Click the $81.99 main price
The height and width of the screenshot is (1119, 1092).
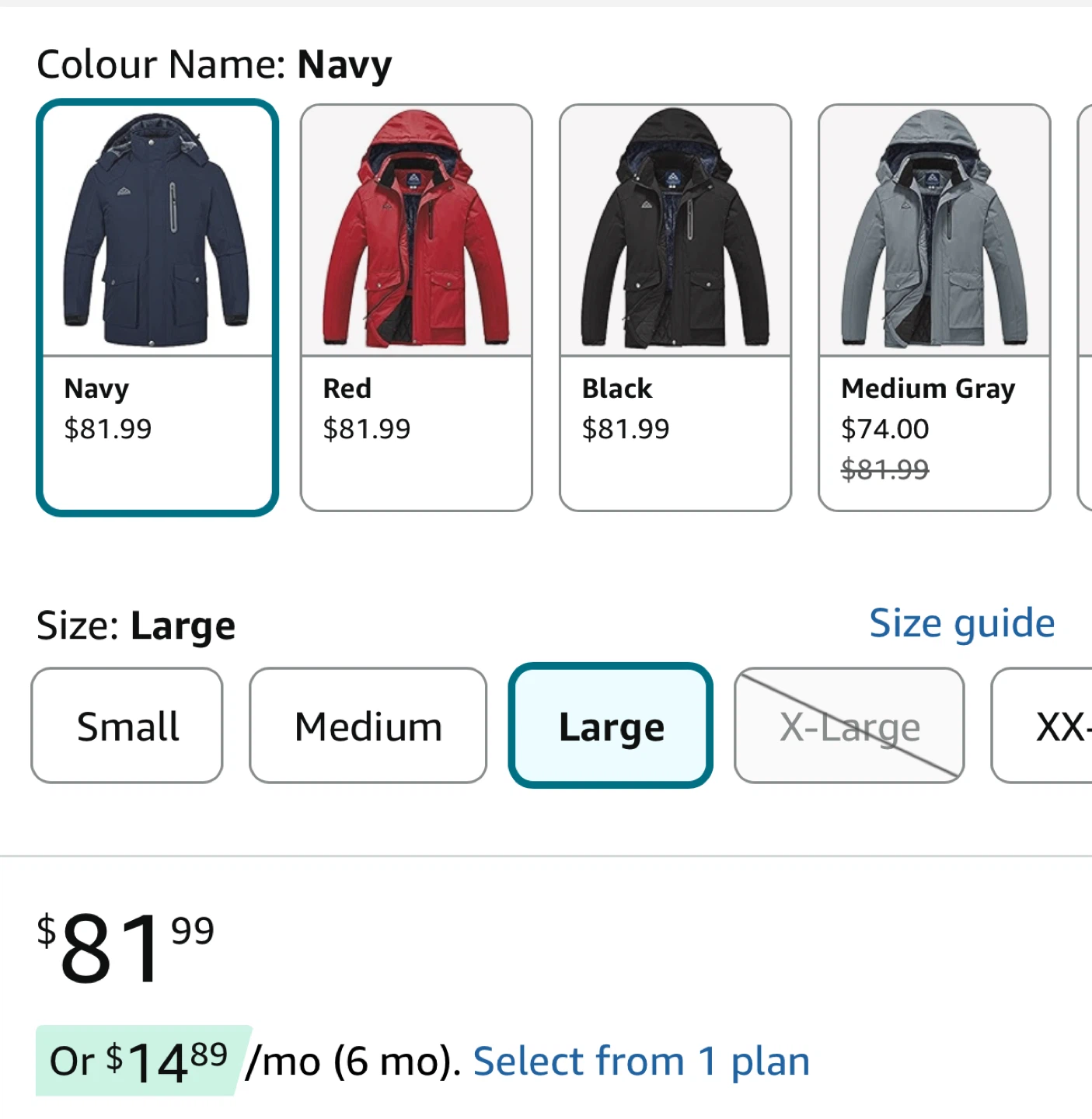126,948
